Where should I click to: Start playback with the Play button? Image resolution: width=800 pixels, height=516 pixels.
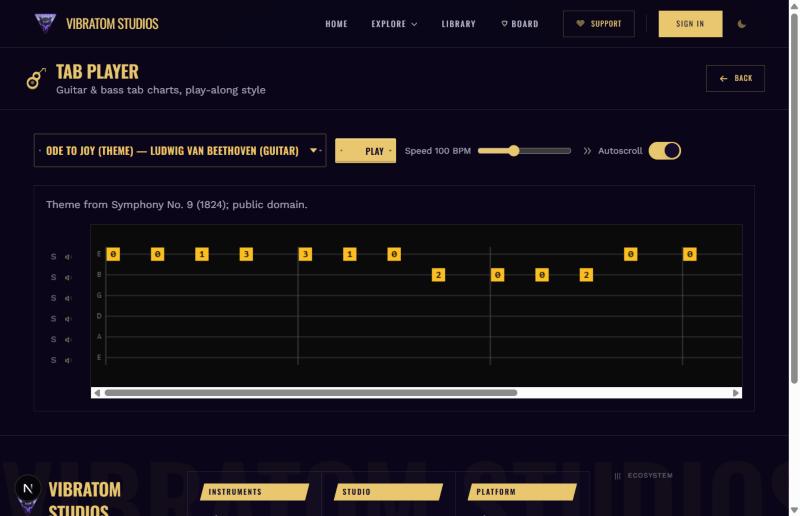pyautogui.click(x=365, y=151)
